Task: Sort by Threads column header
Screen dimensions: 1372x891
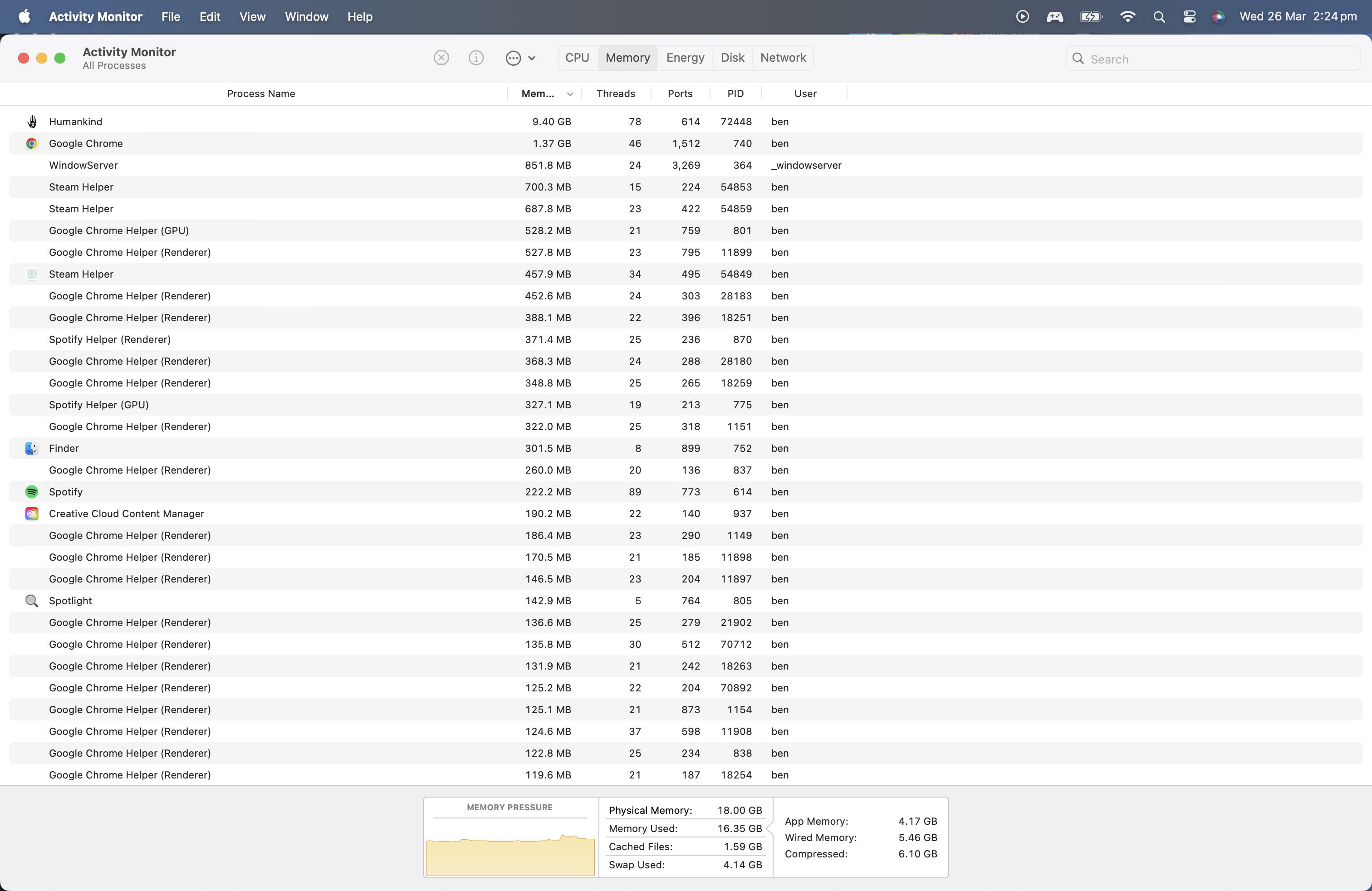Action: click(x=616, y=93)
